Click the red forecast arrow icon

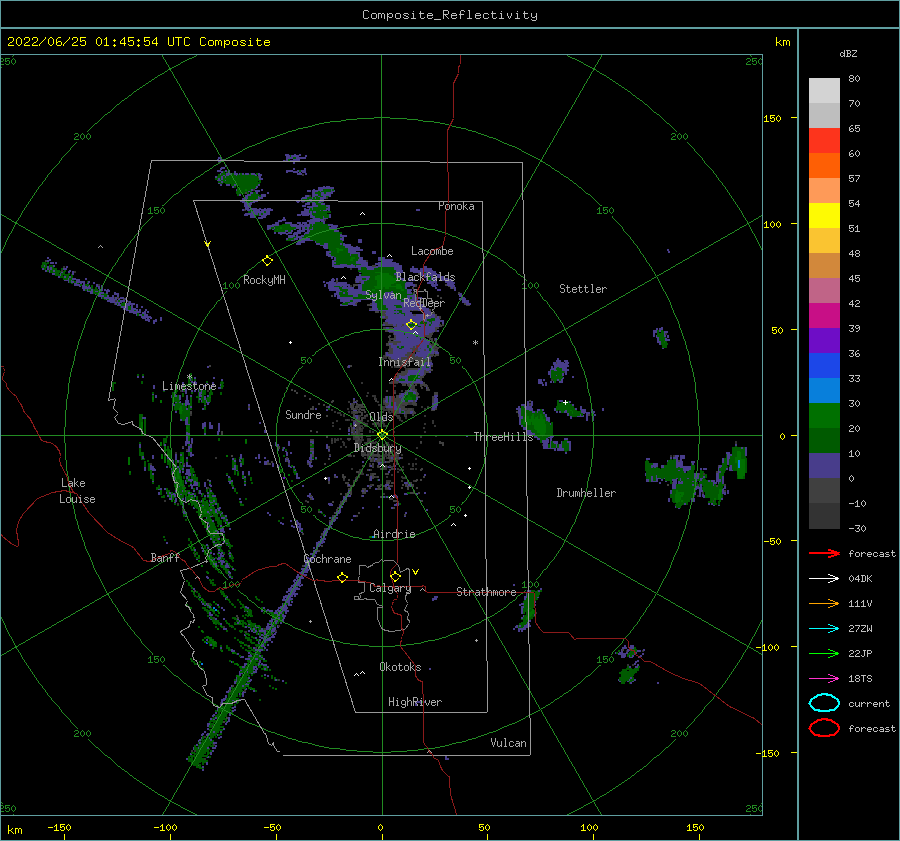(824, 553)
